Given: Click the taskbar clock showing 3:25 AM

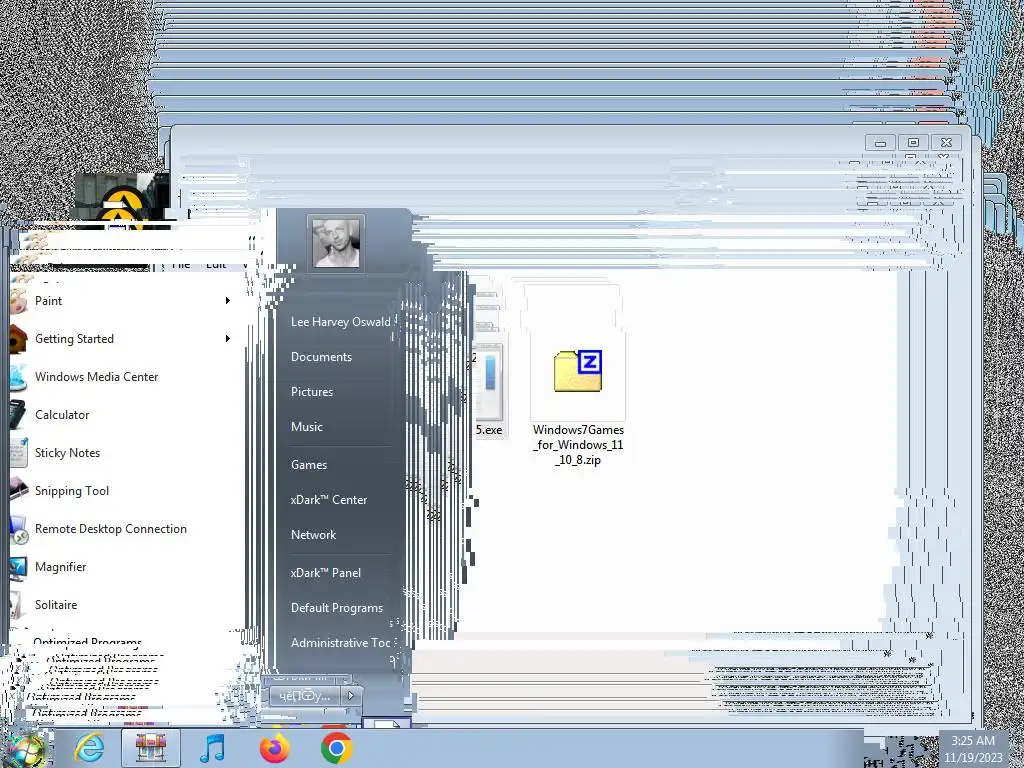Looking at the screenshot, I should click(973, 749).
